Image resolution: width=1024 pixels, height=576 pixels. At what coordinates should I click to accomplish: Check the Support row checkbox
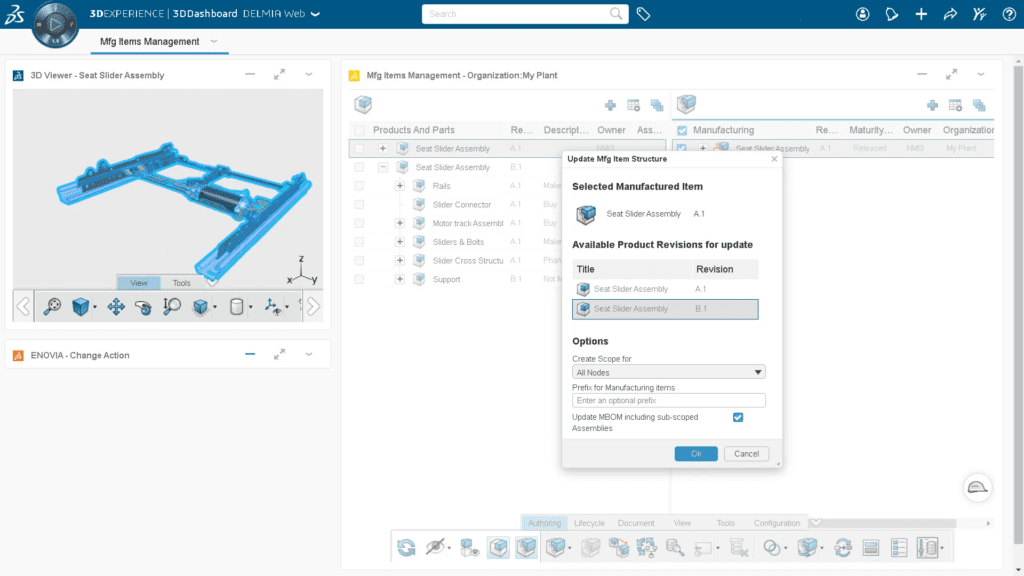point(359,279)
